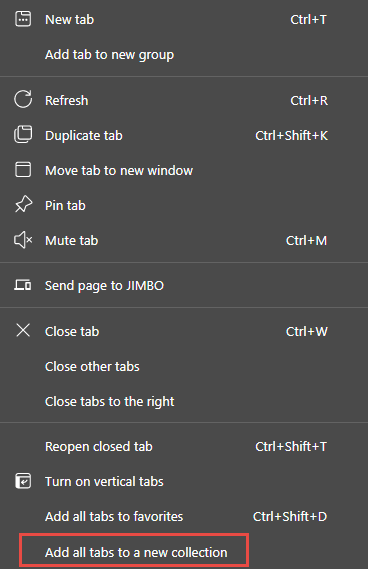Click the circular Refresh icon
This screenshot has width=368, height=569.
pyautogui.click(x=23, y=99)
